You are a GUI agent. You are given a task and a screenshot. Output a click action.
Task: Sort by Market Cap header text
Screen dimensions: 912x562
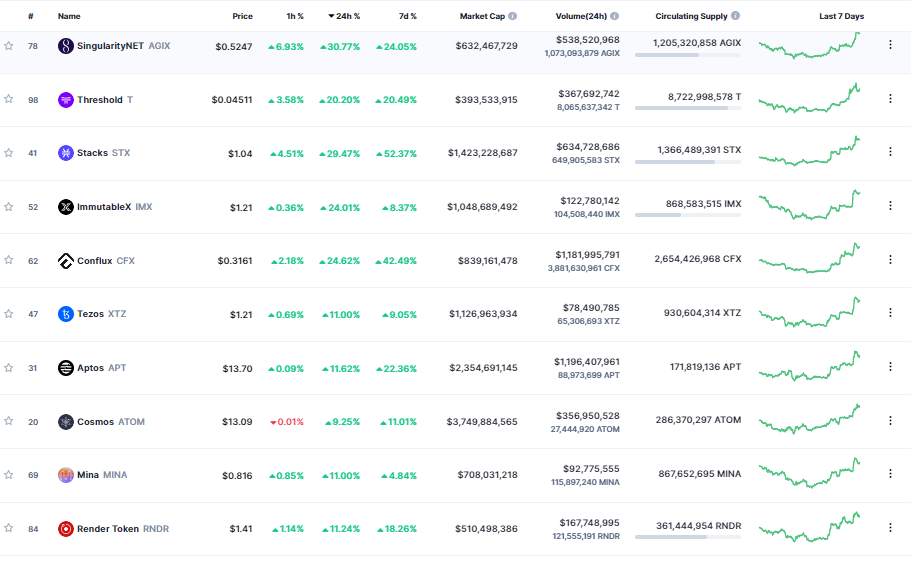click(482, 16)
